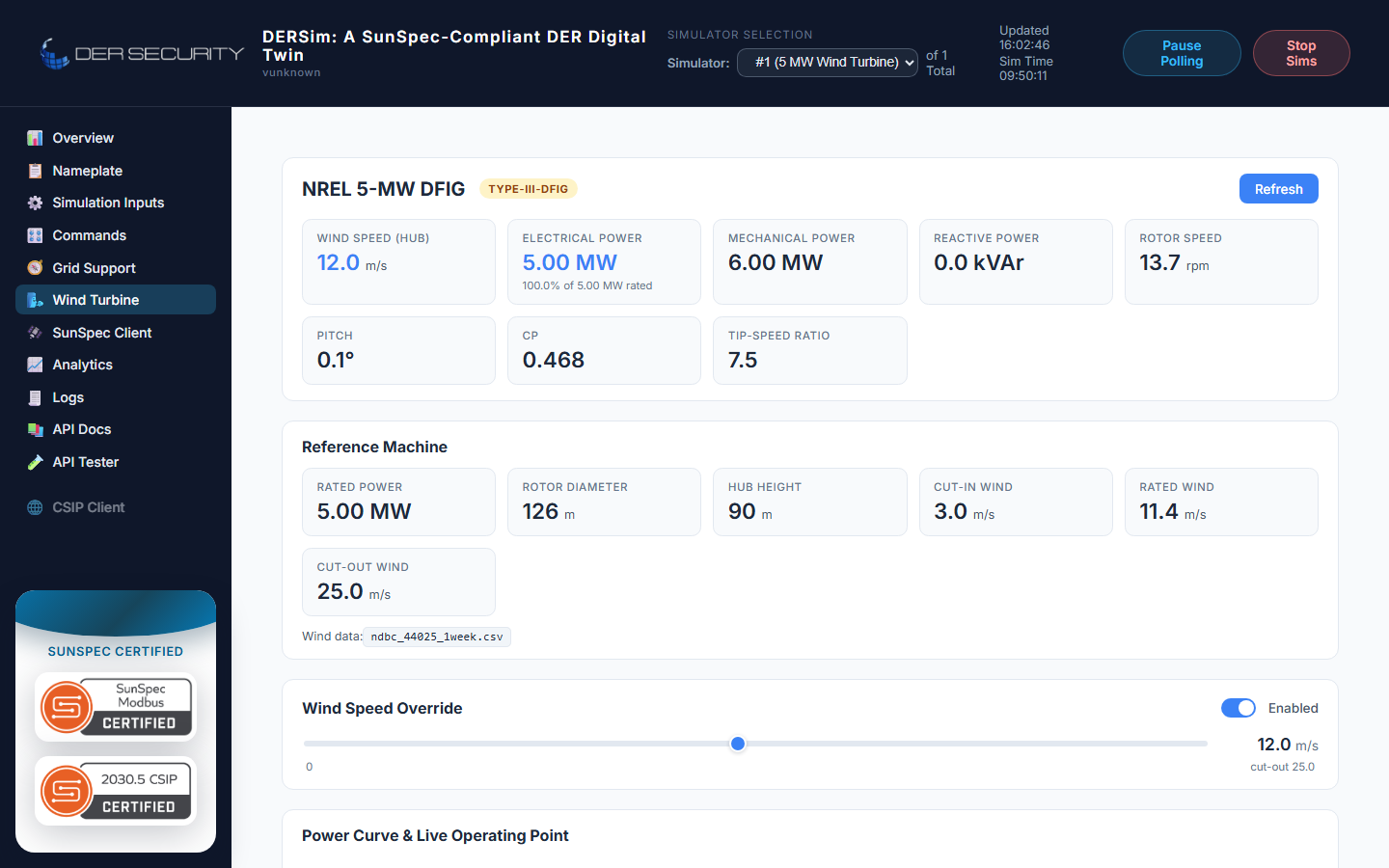Click the Simulation Inputs gear icon

[x=35, y=203]
